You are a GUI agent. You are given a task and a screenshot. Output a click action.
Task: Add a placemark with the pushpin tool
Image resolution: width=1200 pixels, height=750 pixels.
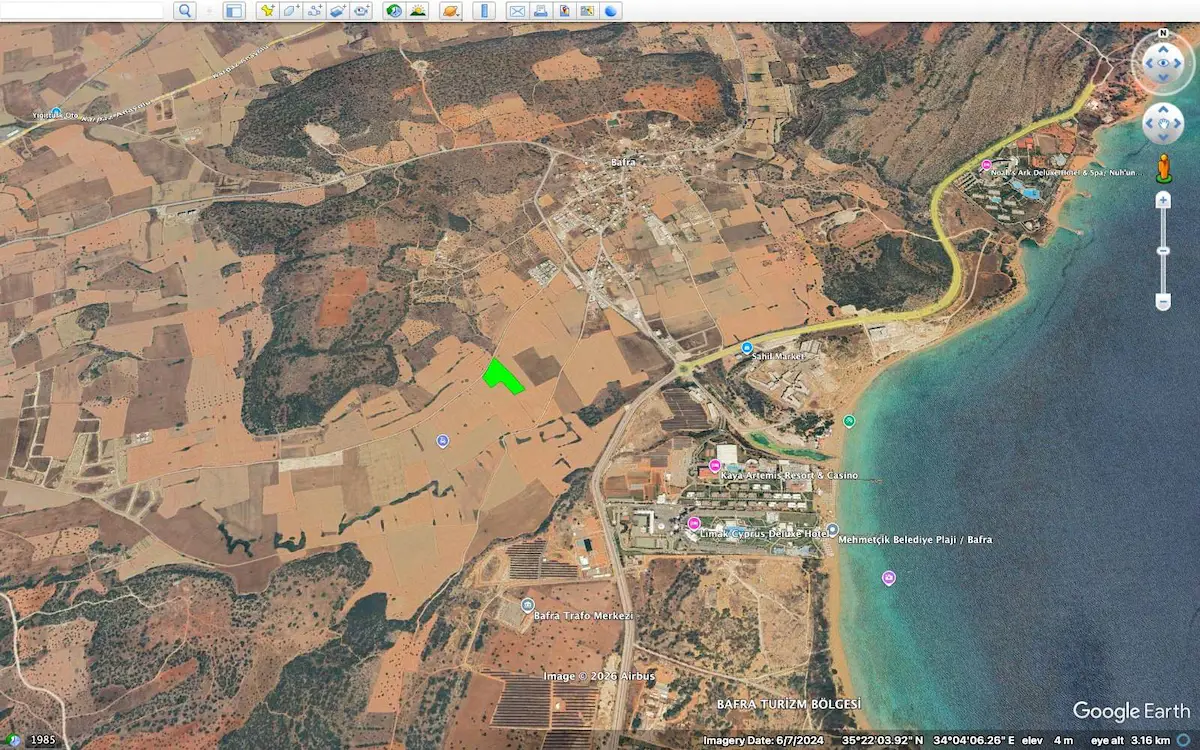267,11
